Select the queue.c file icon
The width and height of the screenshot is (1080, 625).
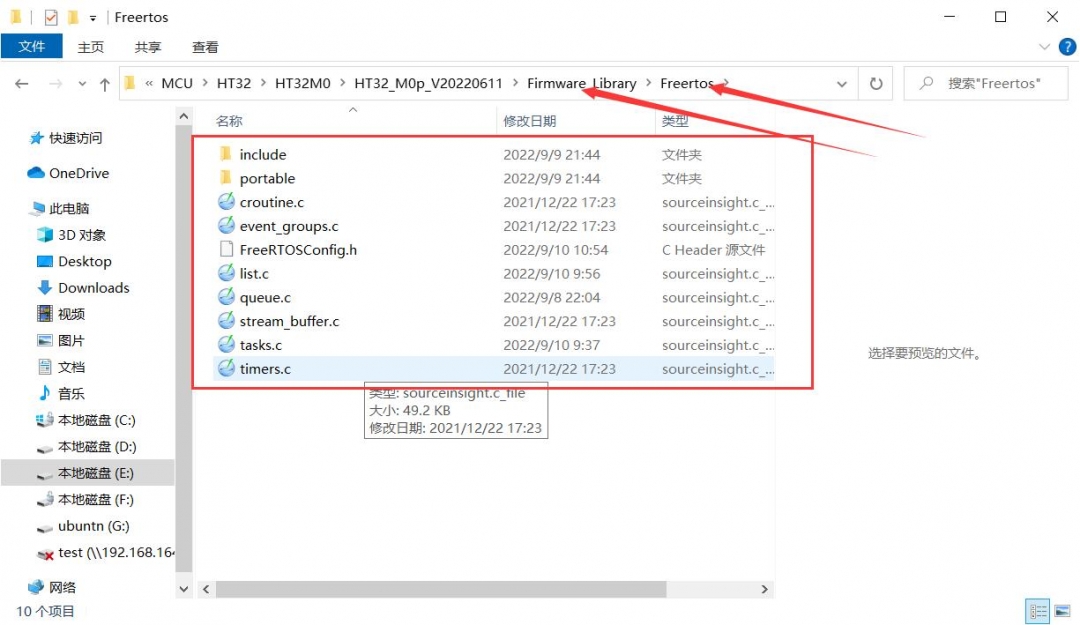[x=226, y=297]
